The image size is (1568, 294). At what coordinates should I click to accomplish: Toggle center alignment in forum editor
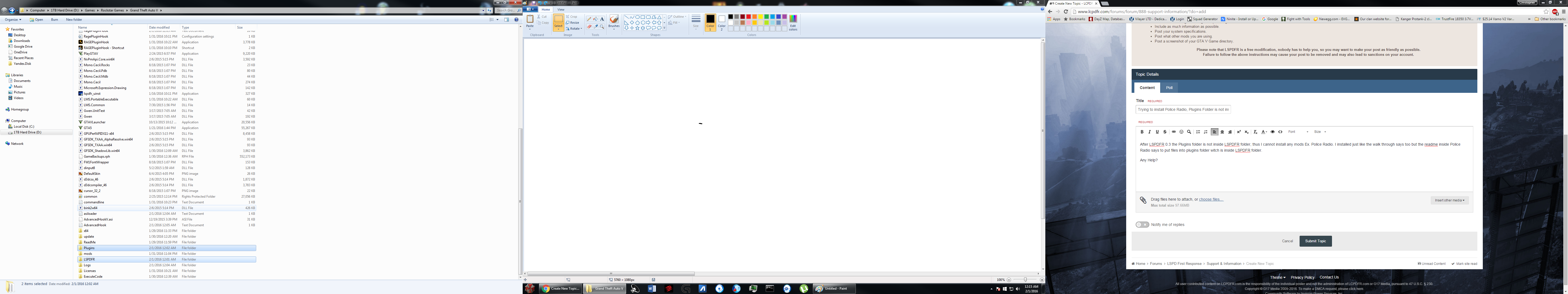pos(1222,132)
